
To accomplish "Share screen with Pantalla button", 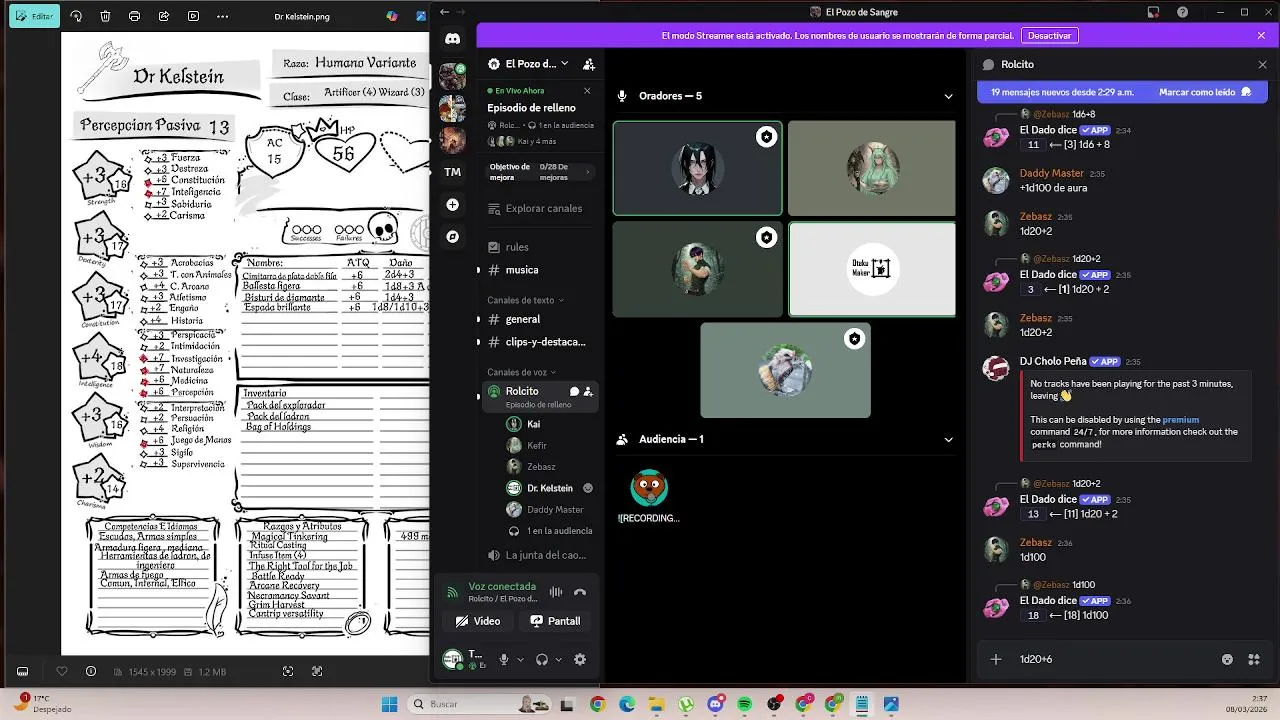I will pyautogui.click(x=555, y=621).
